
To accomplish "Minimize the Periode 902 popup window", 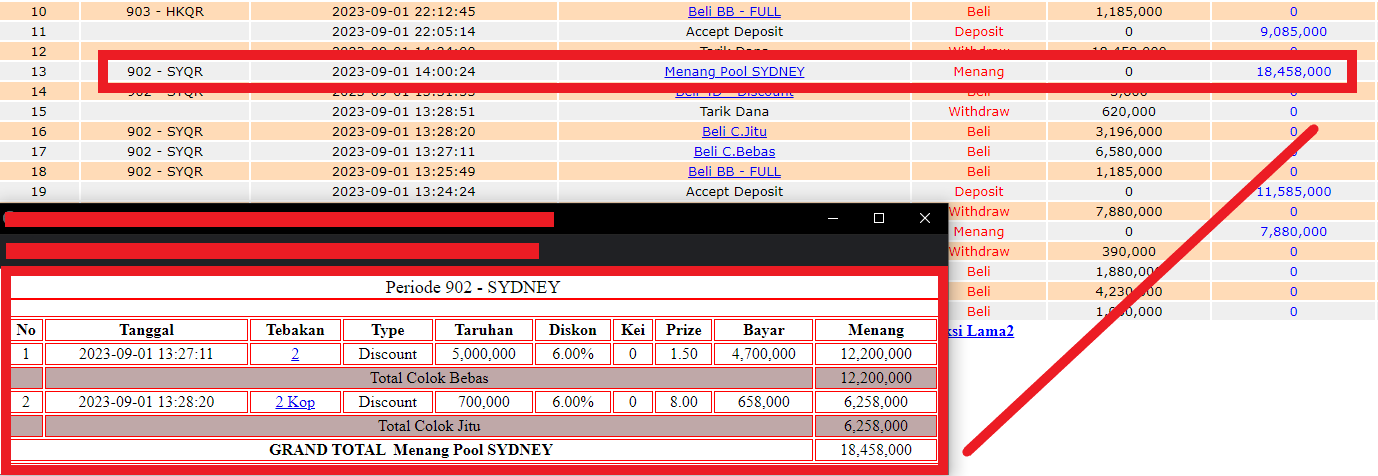I will coord(832,218).
